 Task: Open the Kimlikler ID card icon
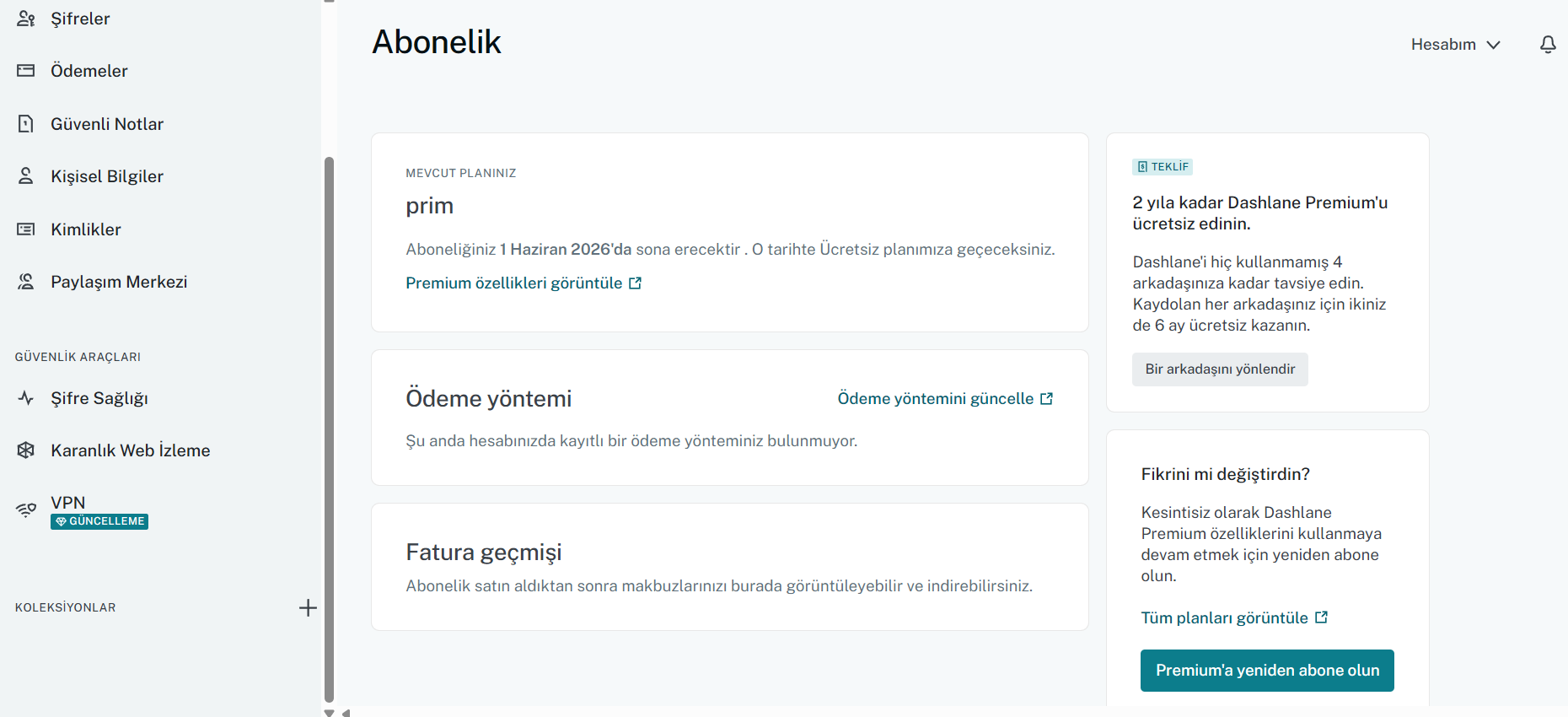point(26,229)
